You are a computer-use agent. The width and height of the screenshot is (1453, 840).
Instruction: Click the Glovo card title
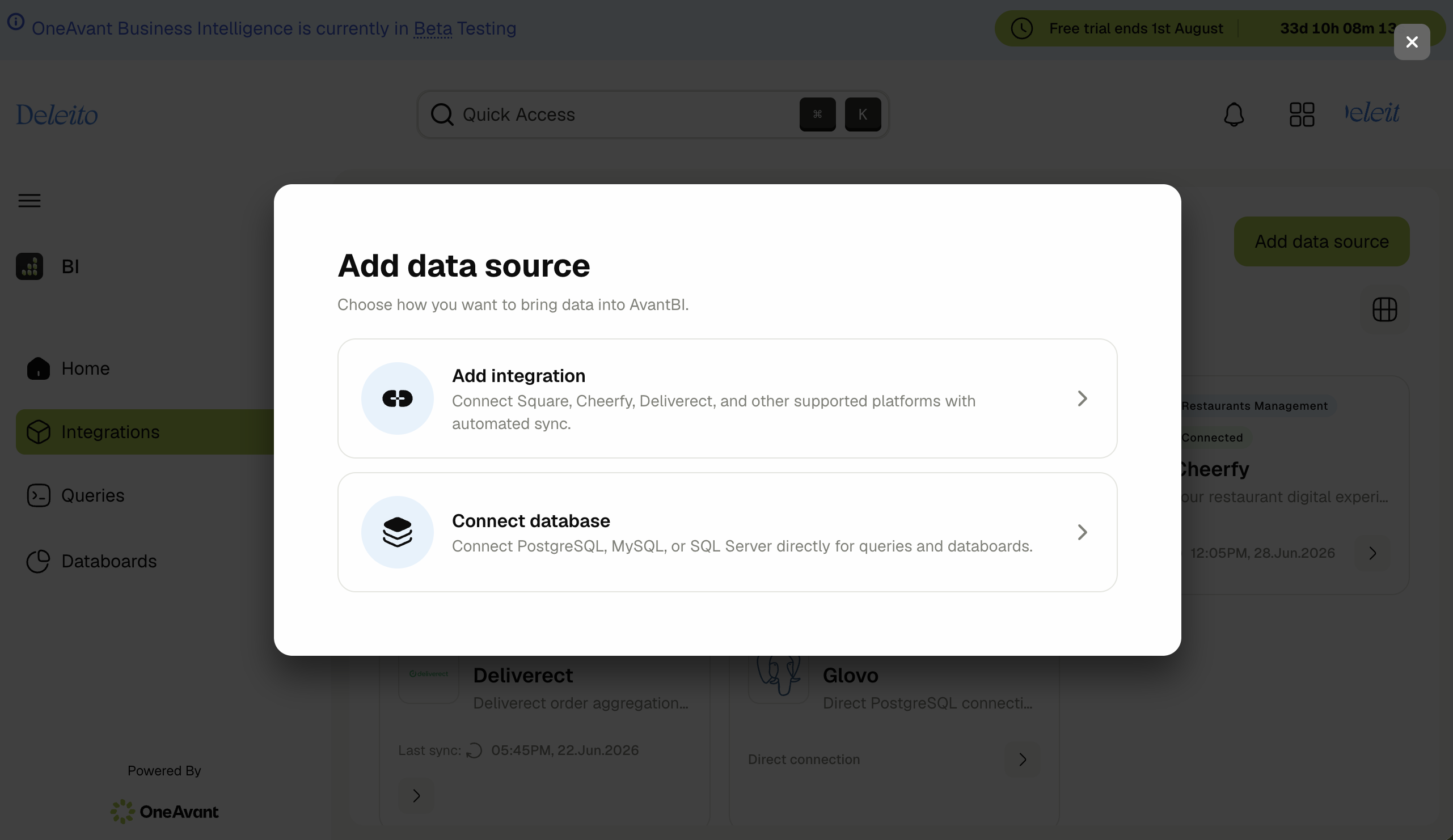point(850,674)
